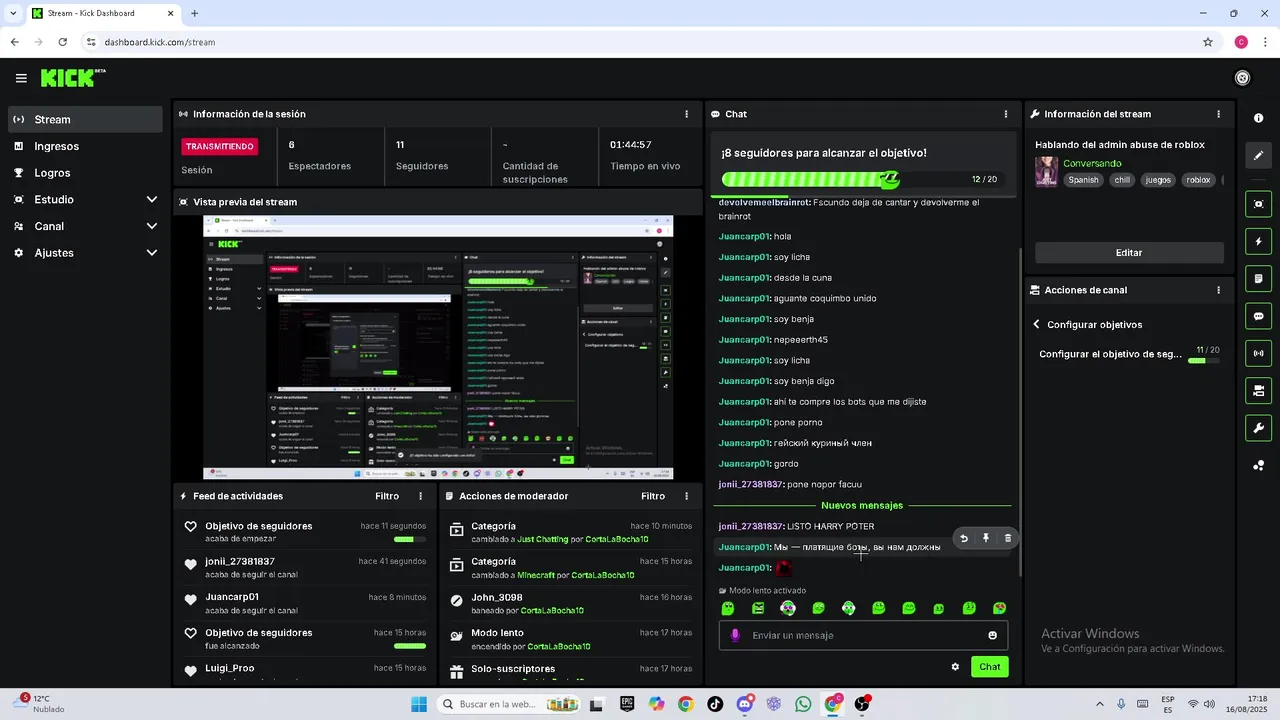The image size is (1280, 720).
Task: Open Filtro in Acciones de moderador
Action: click(x=653, y=496)
